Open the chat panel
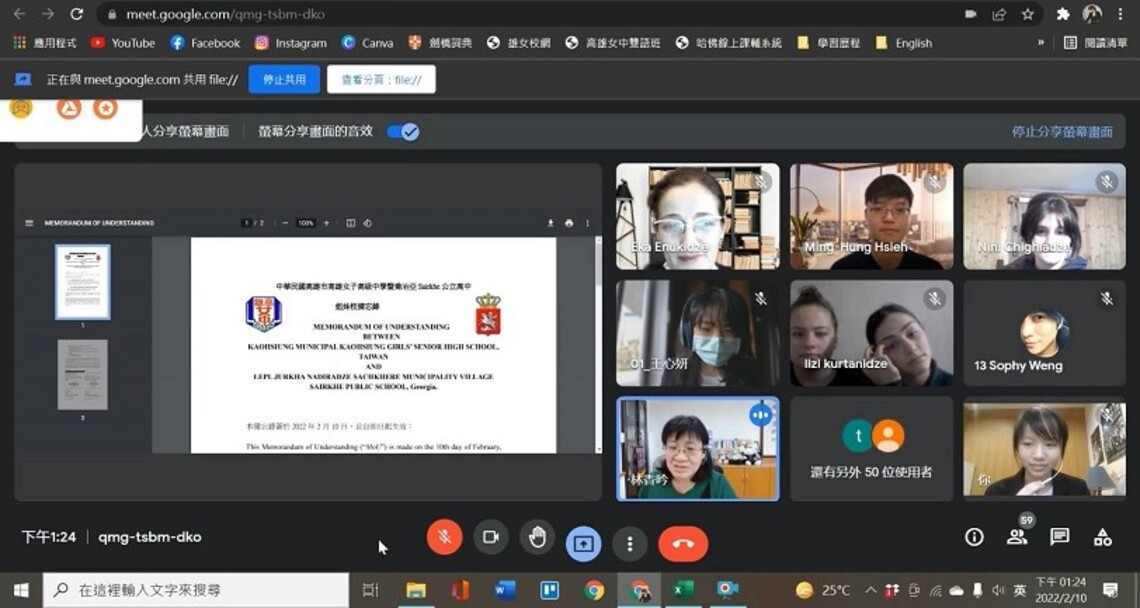 pos(1059,537)
